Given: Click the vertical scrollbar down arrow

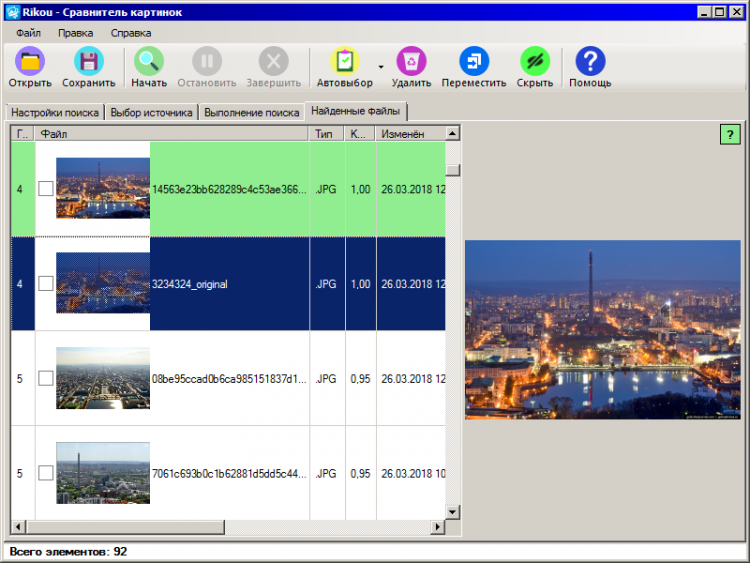Looking at the screenshot, I should (452, 512).
